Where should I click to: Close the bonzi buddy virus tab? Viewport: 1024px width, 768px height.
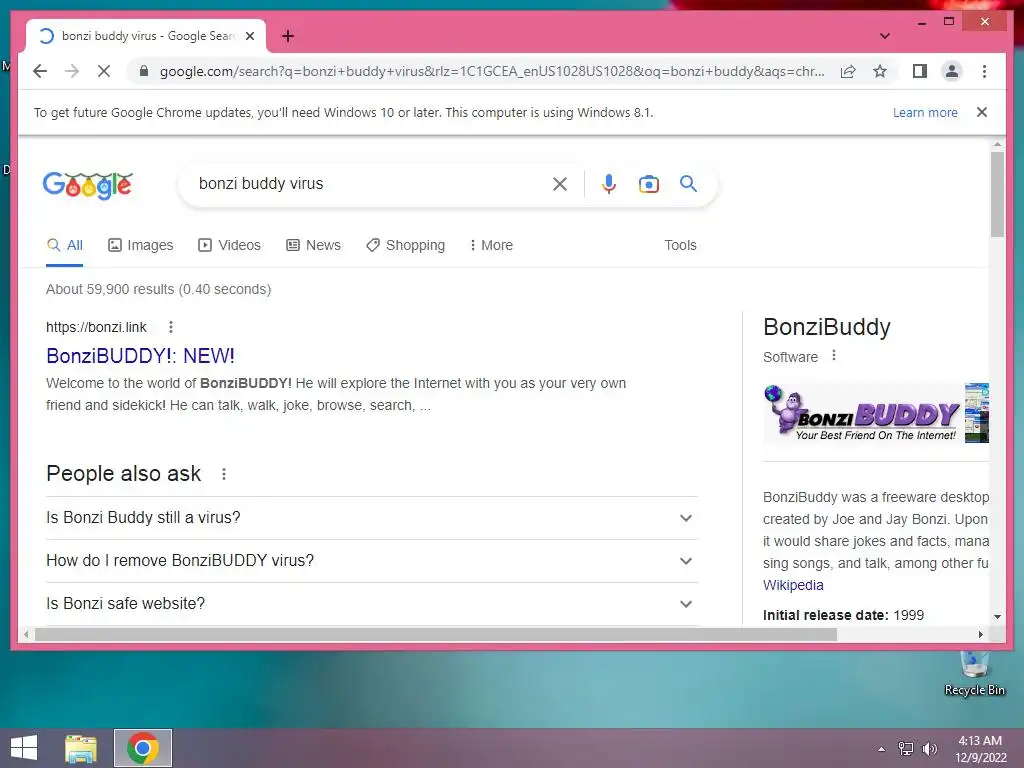249,36
